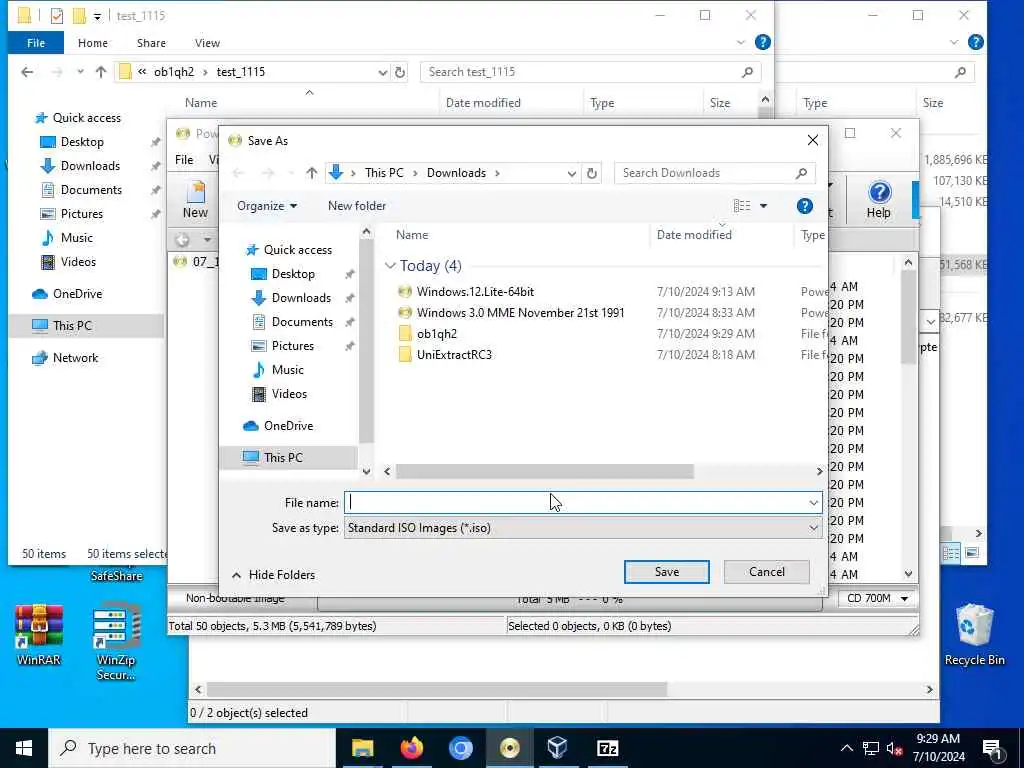Click This PC breadcrumb in Save As
The image size is (1024, 768).
click(384, 173)
